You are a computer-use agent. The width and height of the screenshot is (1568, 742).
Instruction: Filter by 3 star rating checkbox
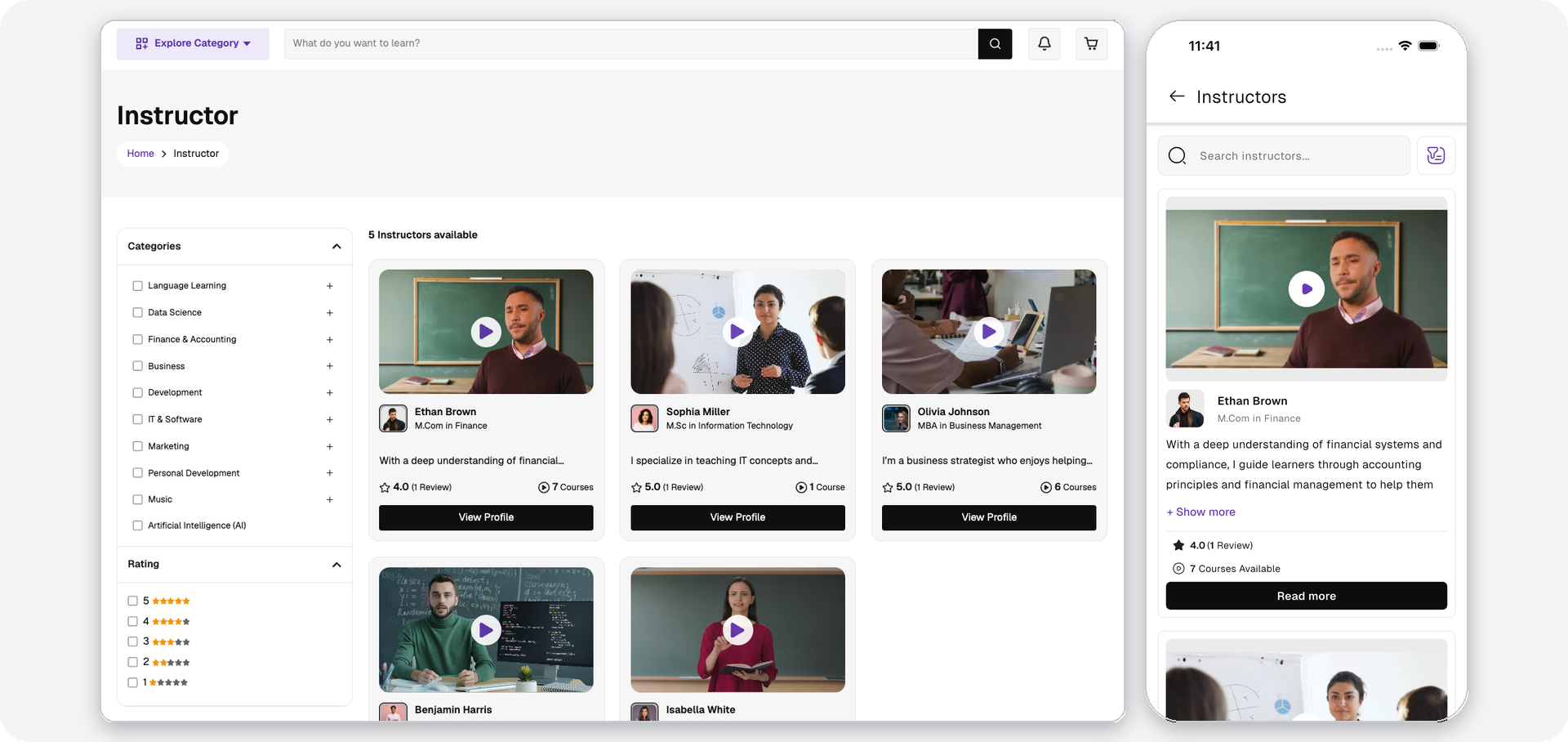pos(132,641)
